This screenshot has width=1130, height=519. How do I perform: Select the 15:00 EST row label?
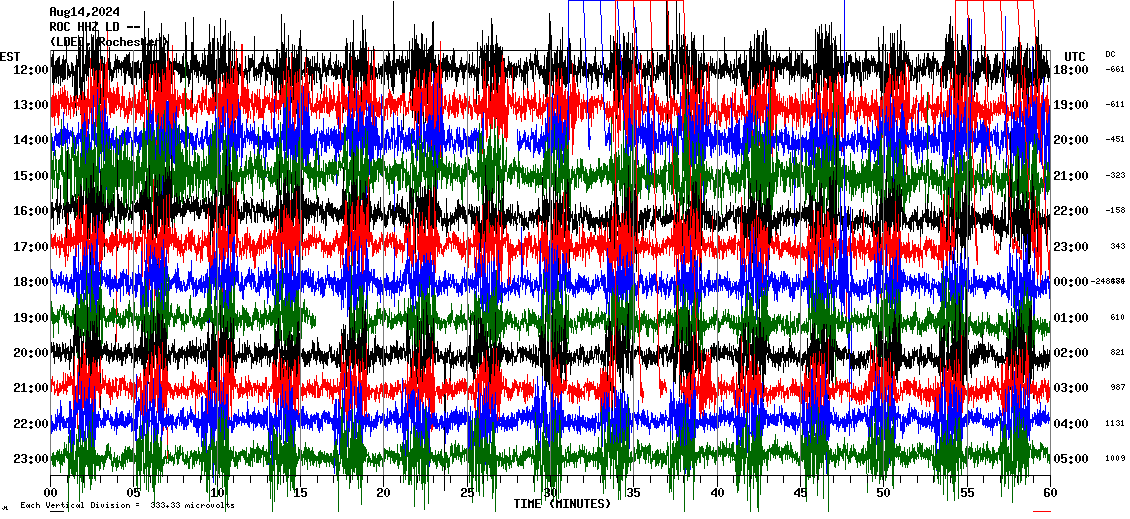pyautogui.click(x=30, y=176)
